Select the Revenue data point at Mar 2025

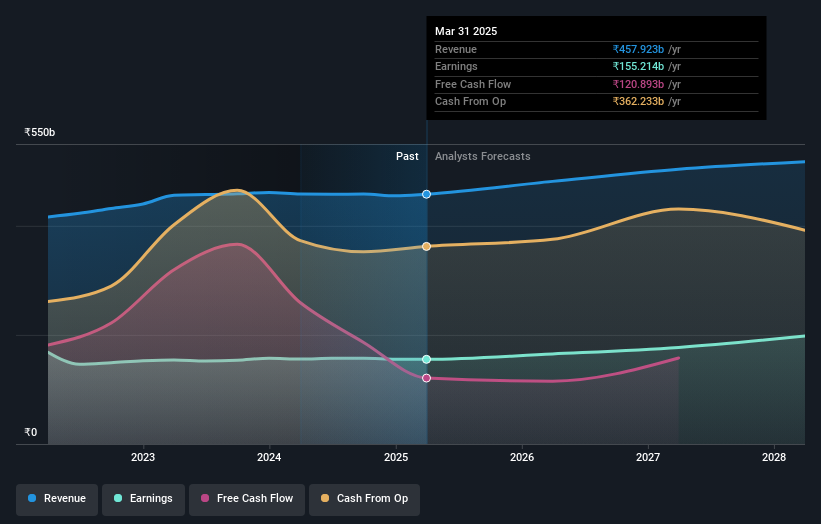pyautogui.click(x=427, y=194)
